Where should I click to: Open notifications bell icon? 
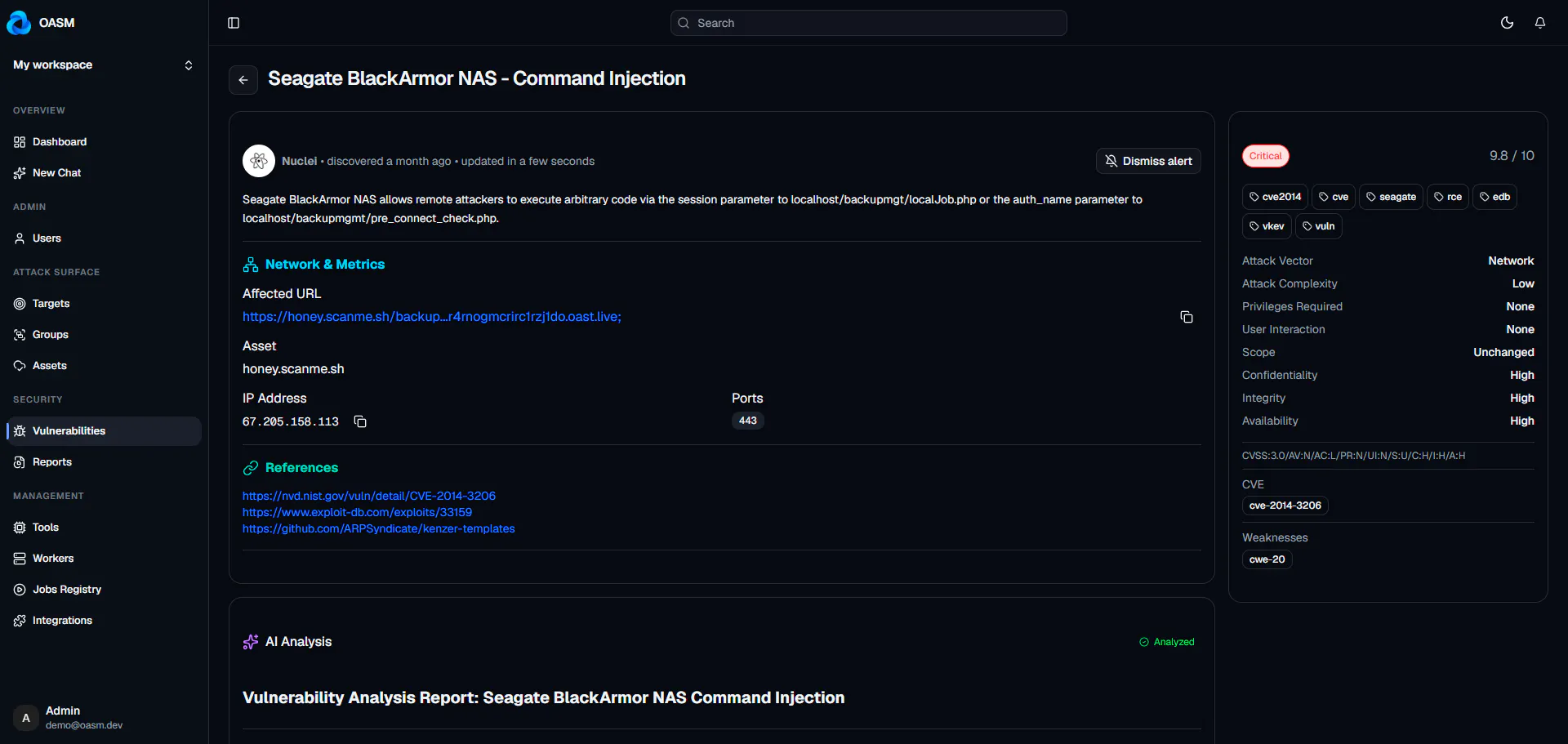click(1540, 23)
